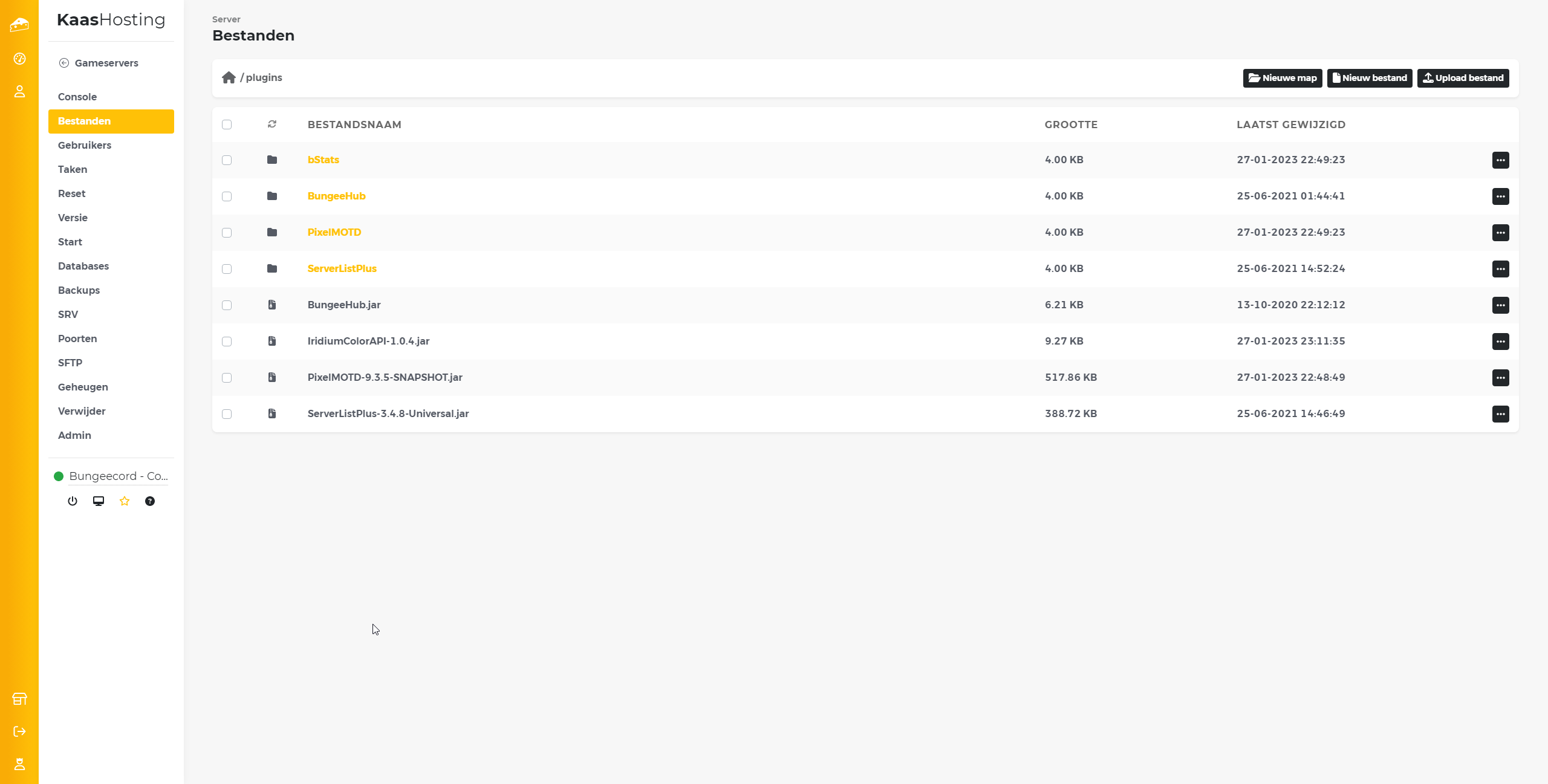Toggle the select-all files checkbox
The image size is (1548, 784).
tap(227, 125)
